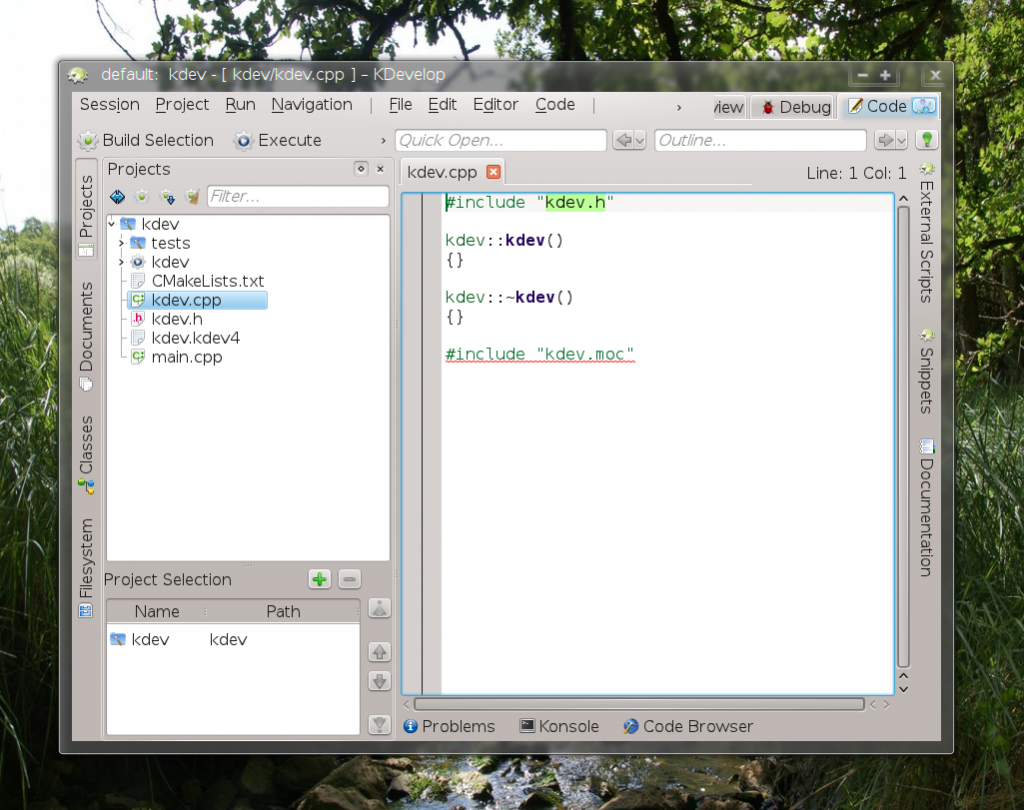Open the Navigation menu

[312, 105]
